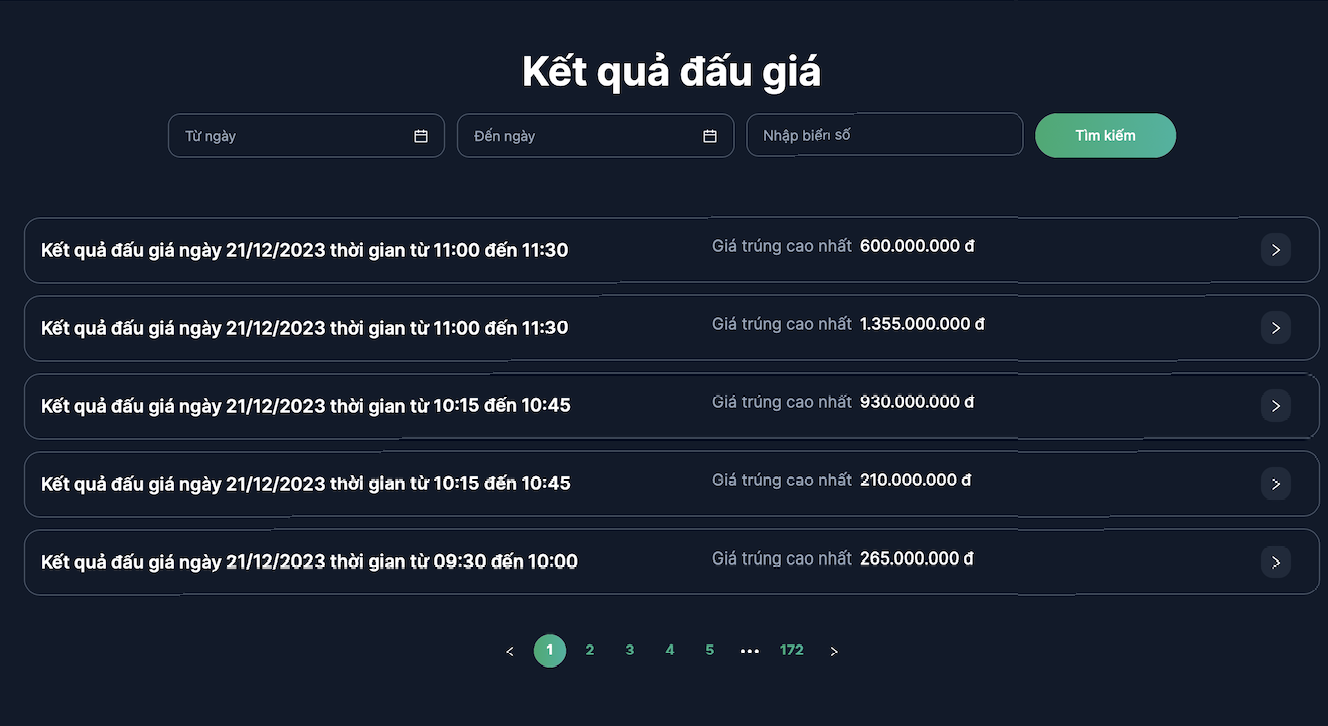Select the Đến ngày date field

pos(595,135)
